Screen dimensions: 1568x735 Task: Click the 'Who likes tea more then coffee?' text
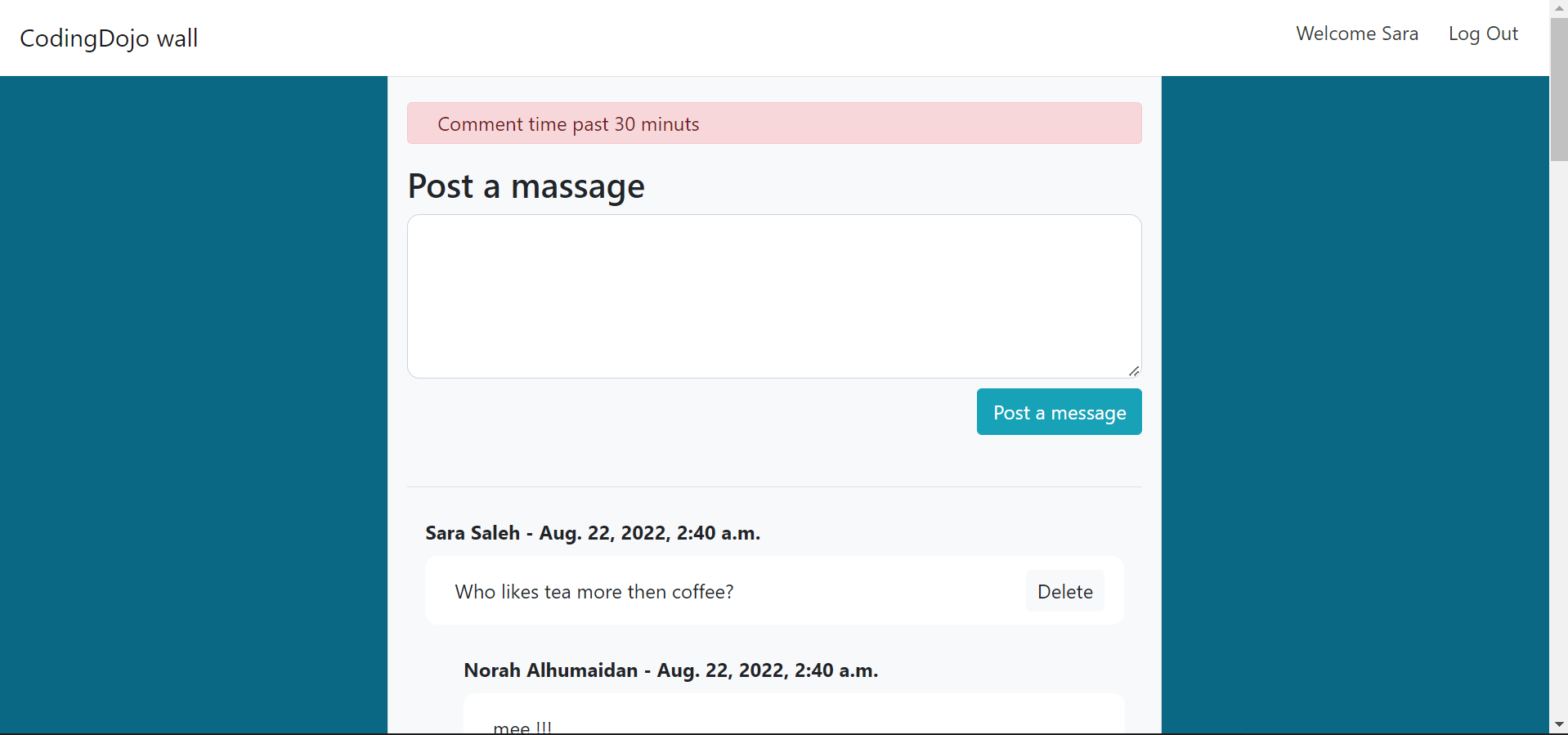pyautogui.click(x=594, y=592)
